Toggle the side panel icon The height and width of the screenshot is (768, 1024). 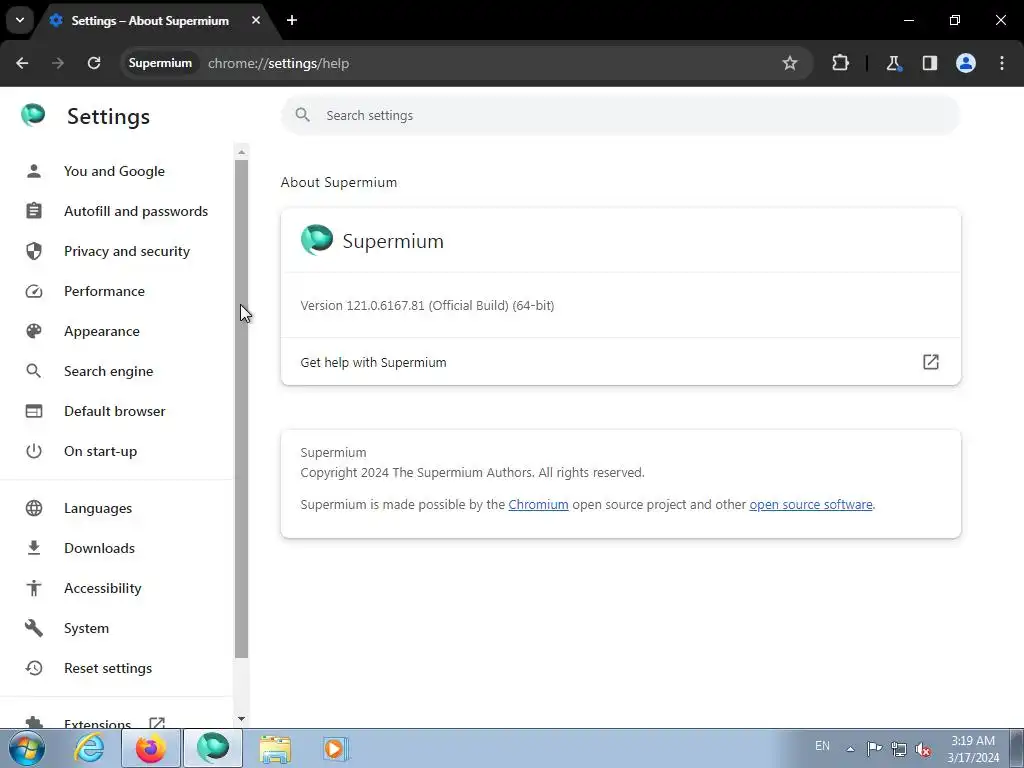pyautogui.click(x=929, y=63)
